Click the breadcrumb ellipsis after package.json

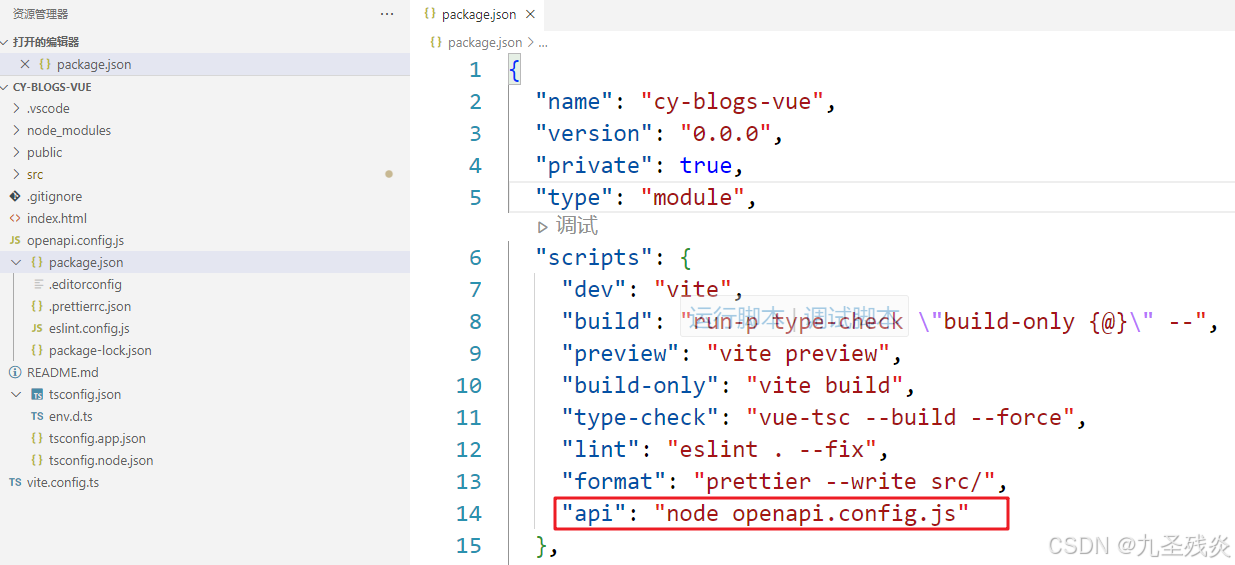click(543, 43)
